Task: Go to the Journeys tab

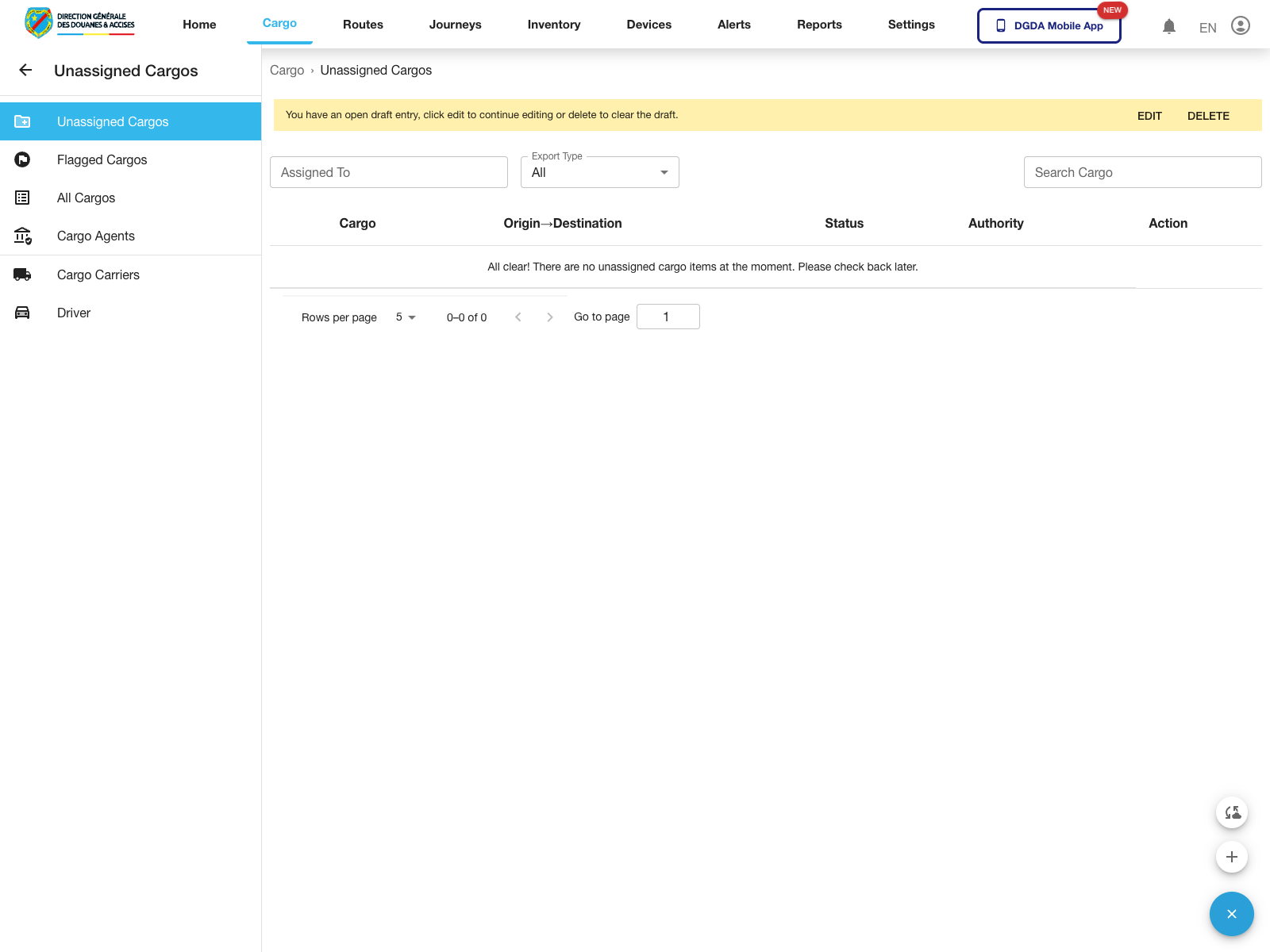Action: point(455,25)
